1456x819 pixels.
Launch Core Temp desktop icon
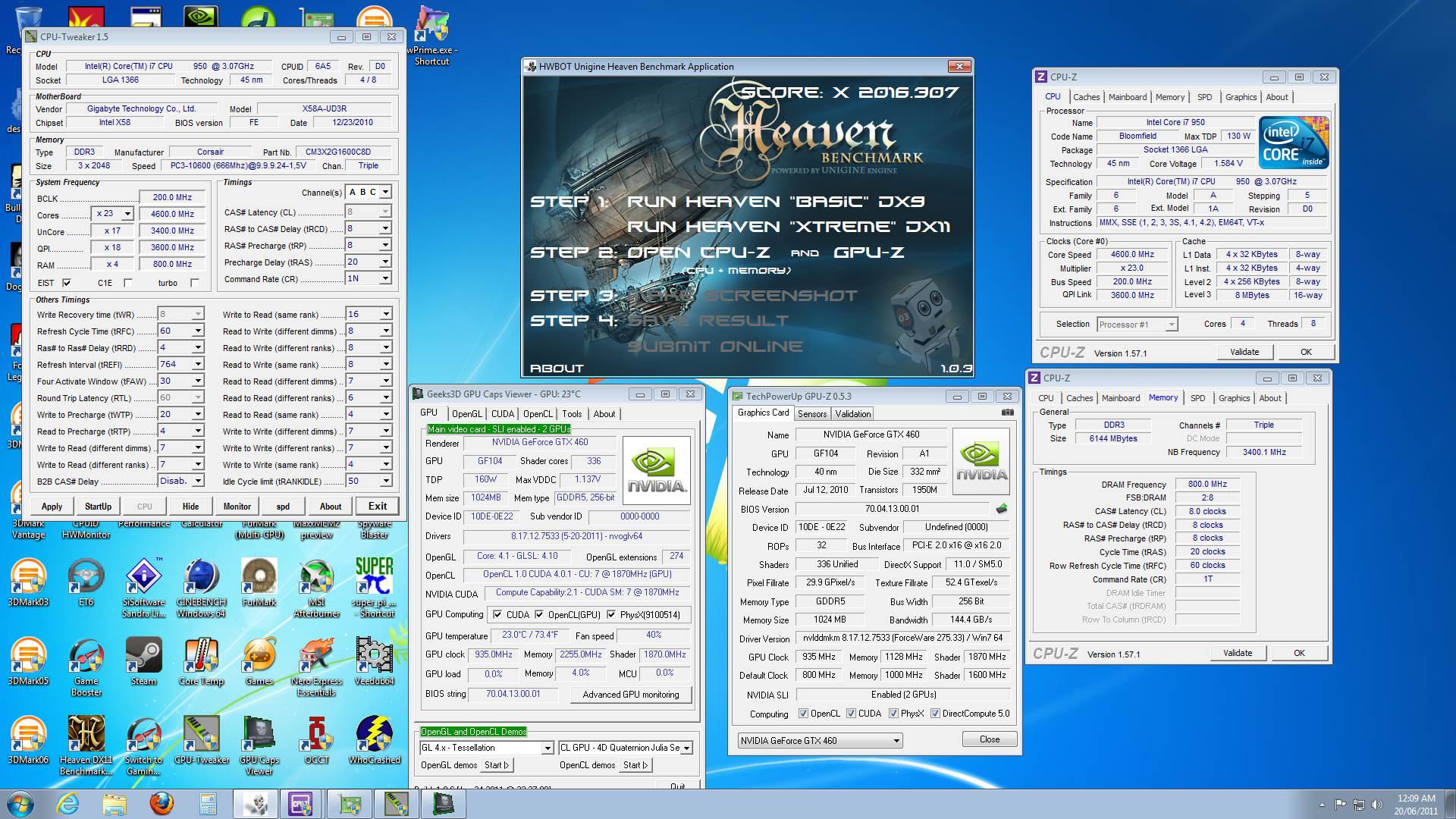pyautogui.click(x=201, y=661)
